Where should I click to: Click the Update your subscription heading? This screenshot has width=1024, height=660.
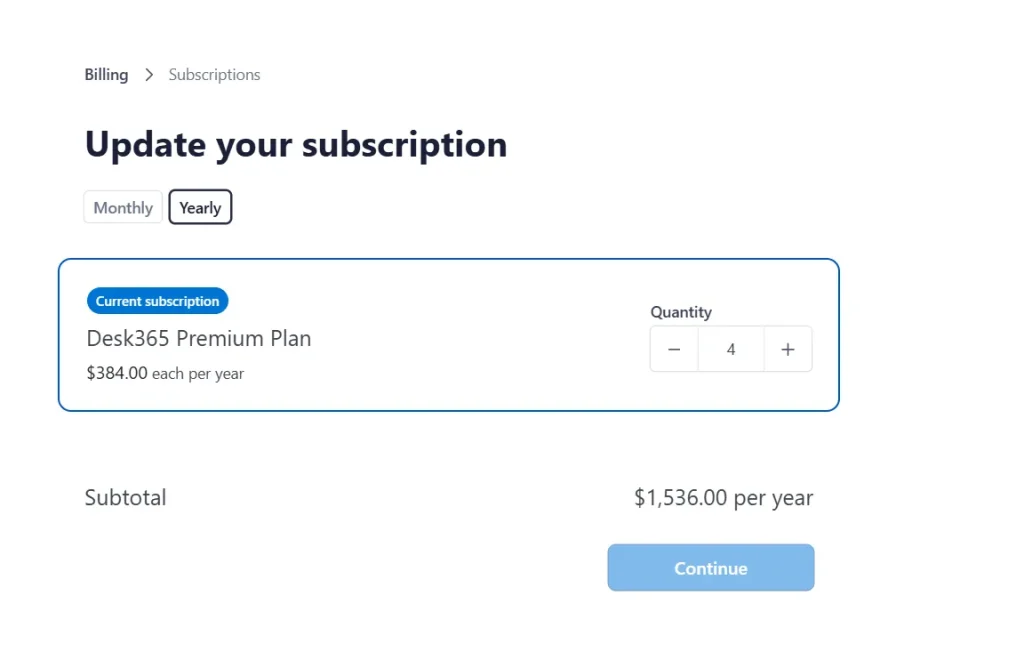(296, 144)
